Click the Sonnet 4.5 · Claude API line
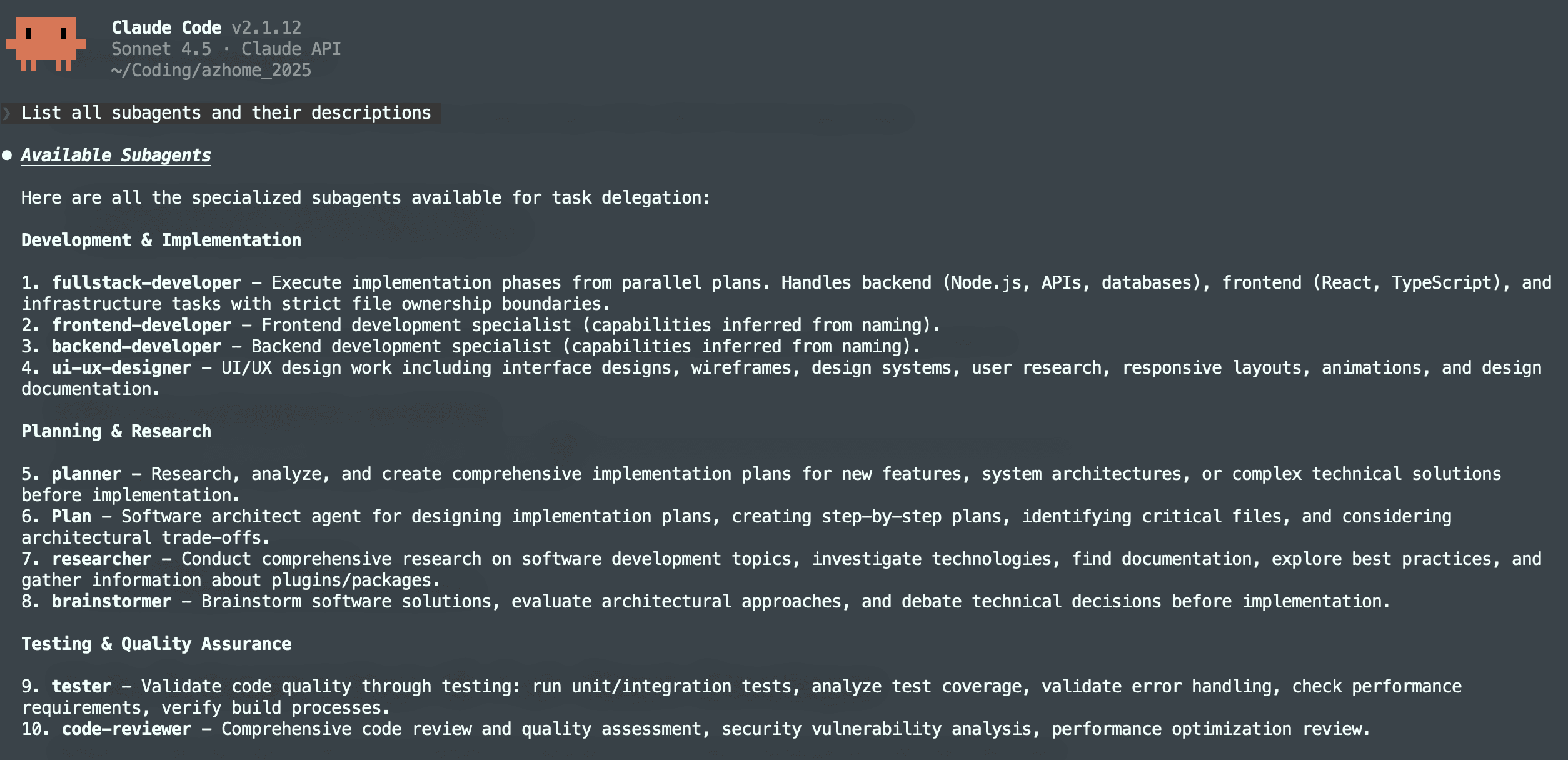1568x760 pixels. coord(226,49)
